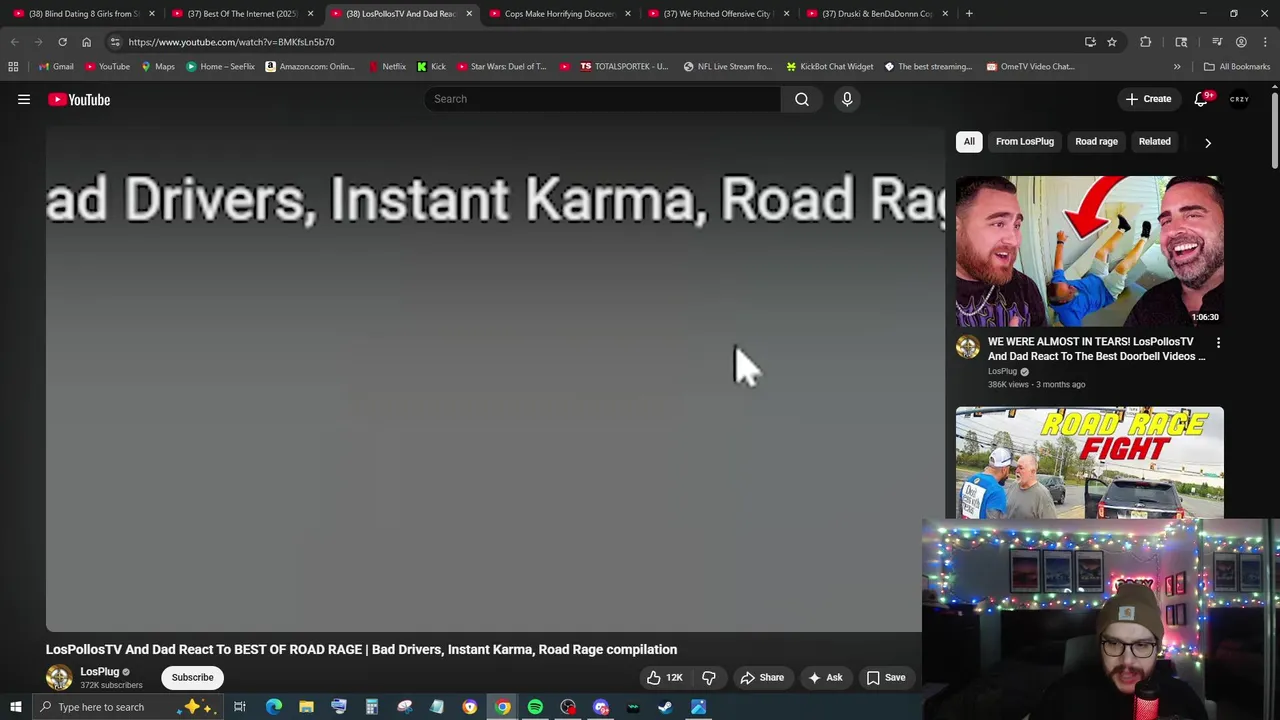1280x720 pixels.
Task: Open the WE WERE ALMOST IN TEARS video title
Action: [x=1096, y=349]
